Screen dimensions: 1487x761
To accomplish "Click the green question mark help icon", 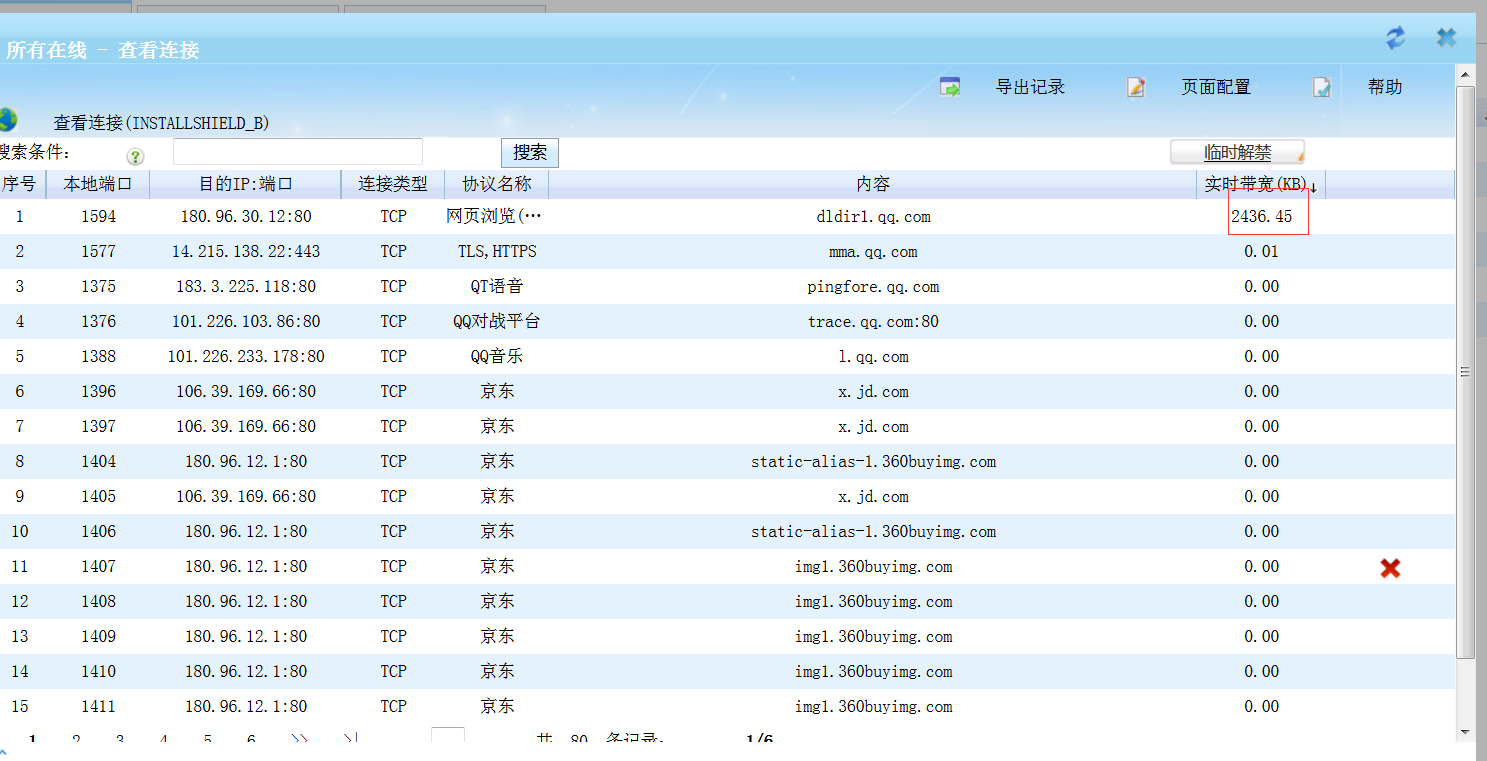I will pyautogui.click(x=135, y=156).
